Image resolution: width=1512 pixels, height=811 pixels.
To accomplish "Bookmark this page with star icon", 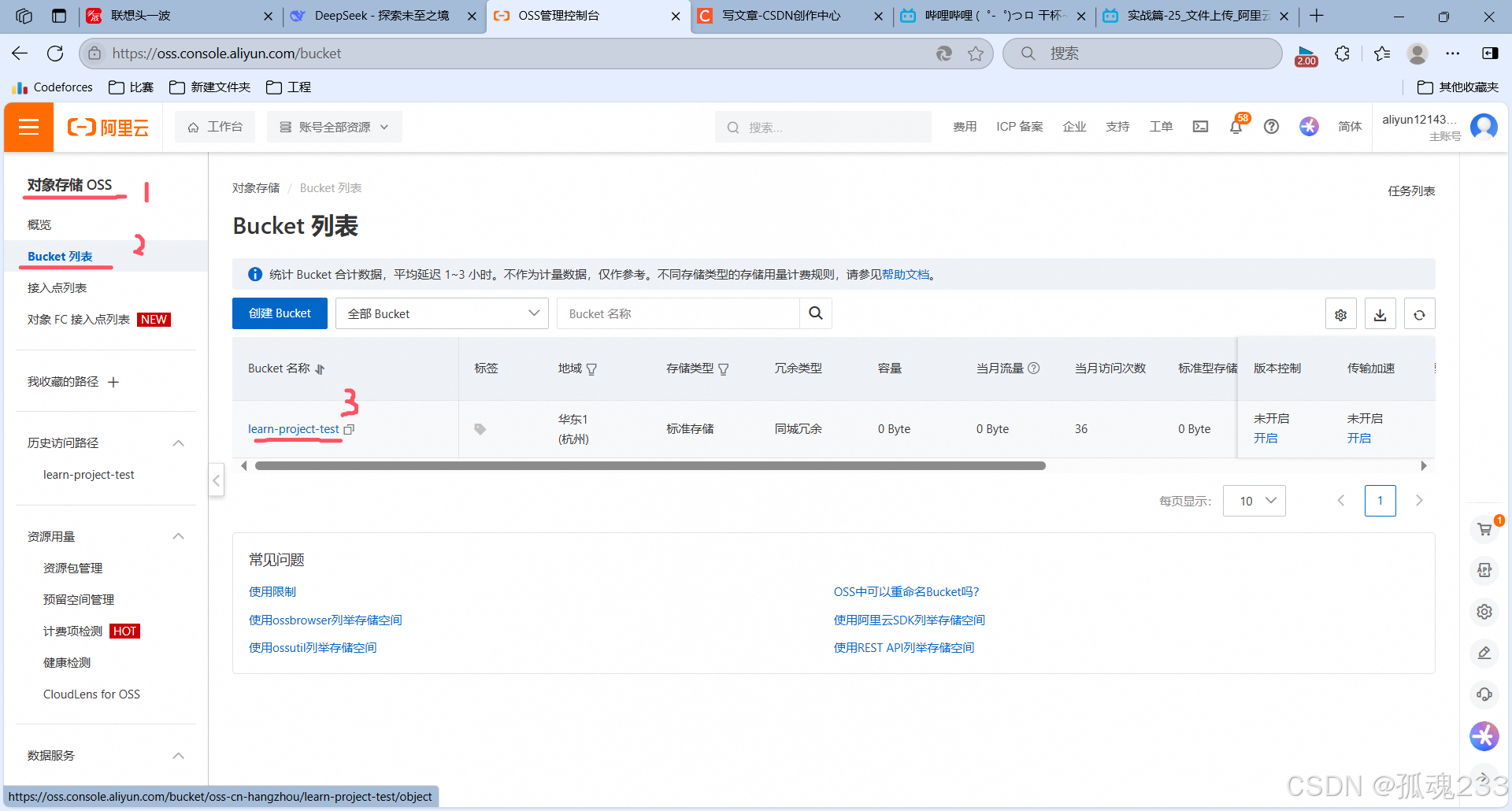I will click(976, 53).
